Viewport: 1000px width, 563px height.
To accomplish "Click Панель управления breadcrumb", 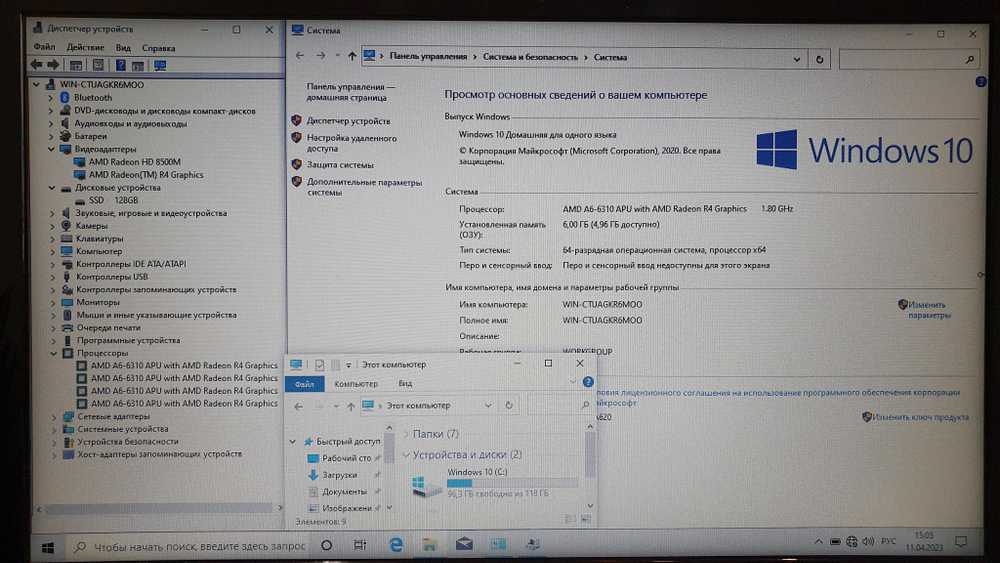I will pyautogui.click(x=428, y=56).
